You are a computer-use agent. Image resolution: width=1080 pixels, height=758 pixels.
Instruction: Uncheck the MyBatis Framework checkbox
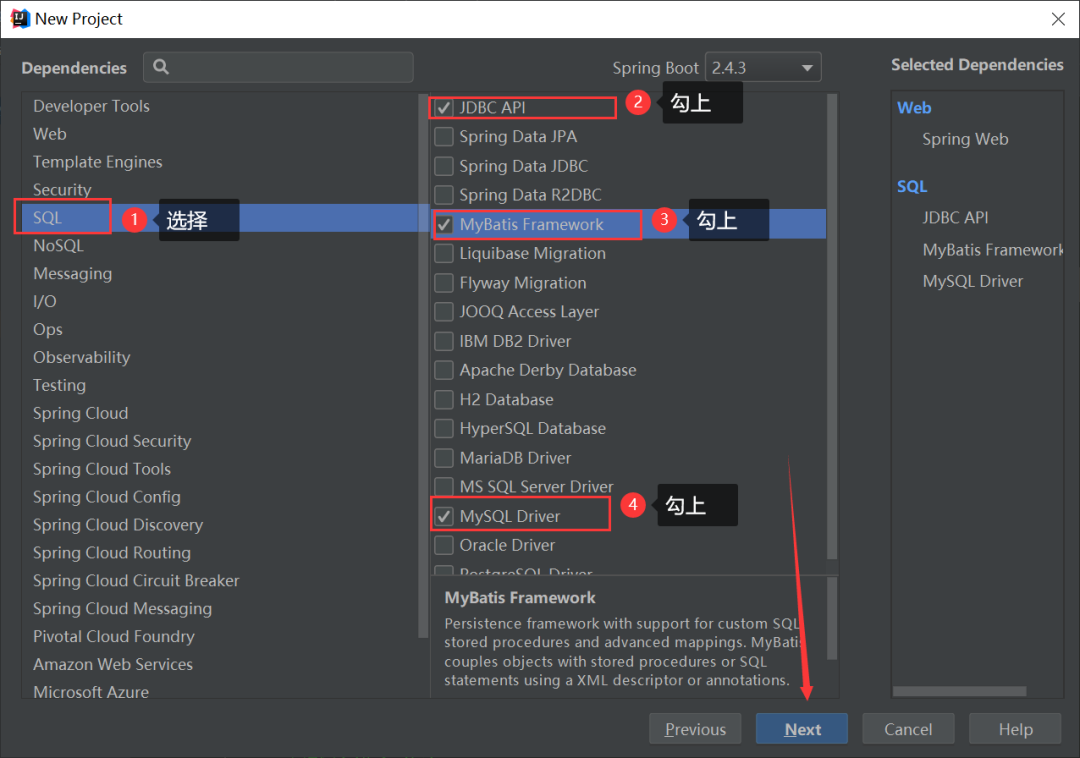444,224
